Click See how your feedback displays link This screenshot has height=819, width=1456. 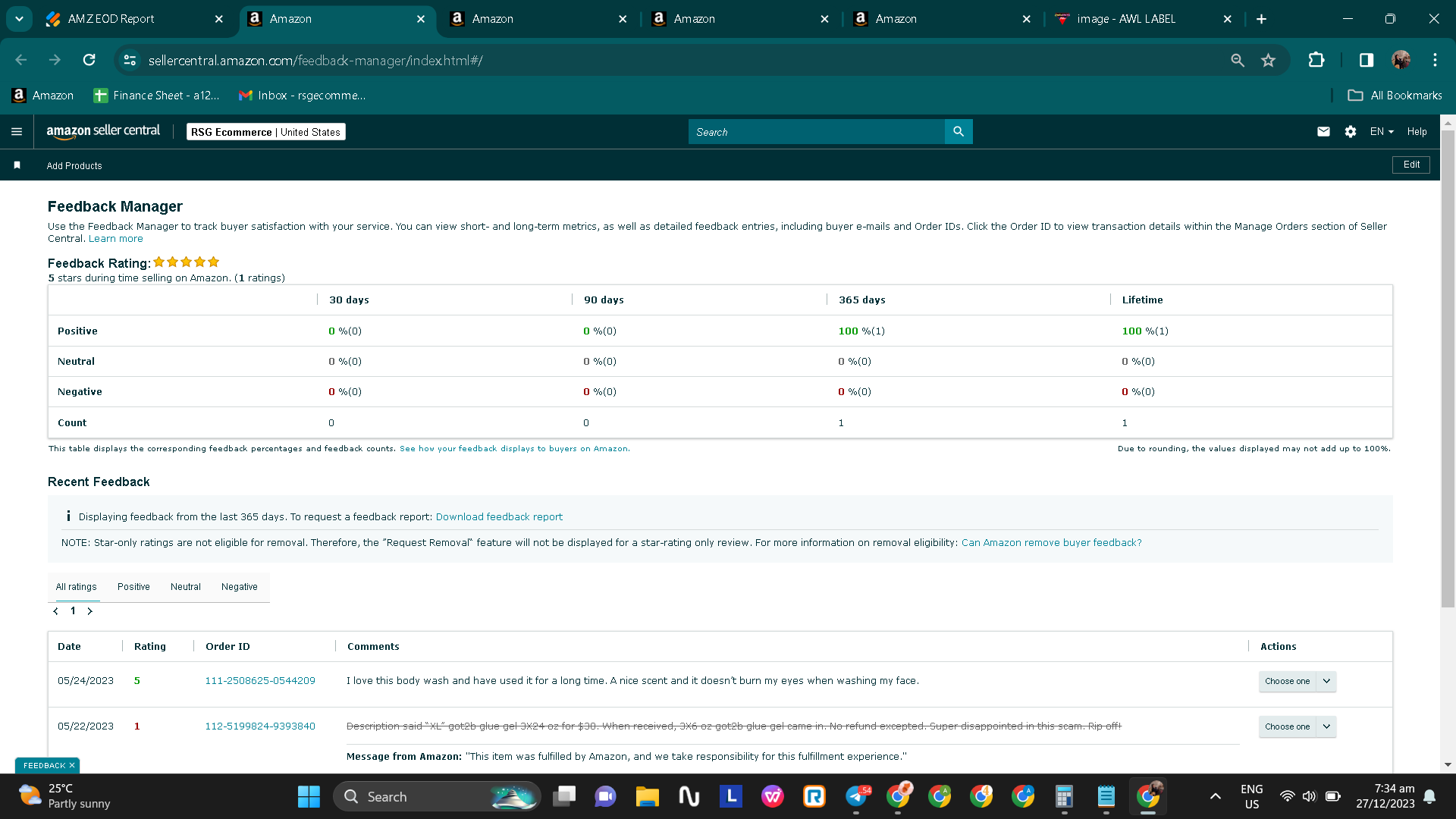click(514, 449)
